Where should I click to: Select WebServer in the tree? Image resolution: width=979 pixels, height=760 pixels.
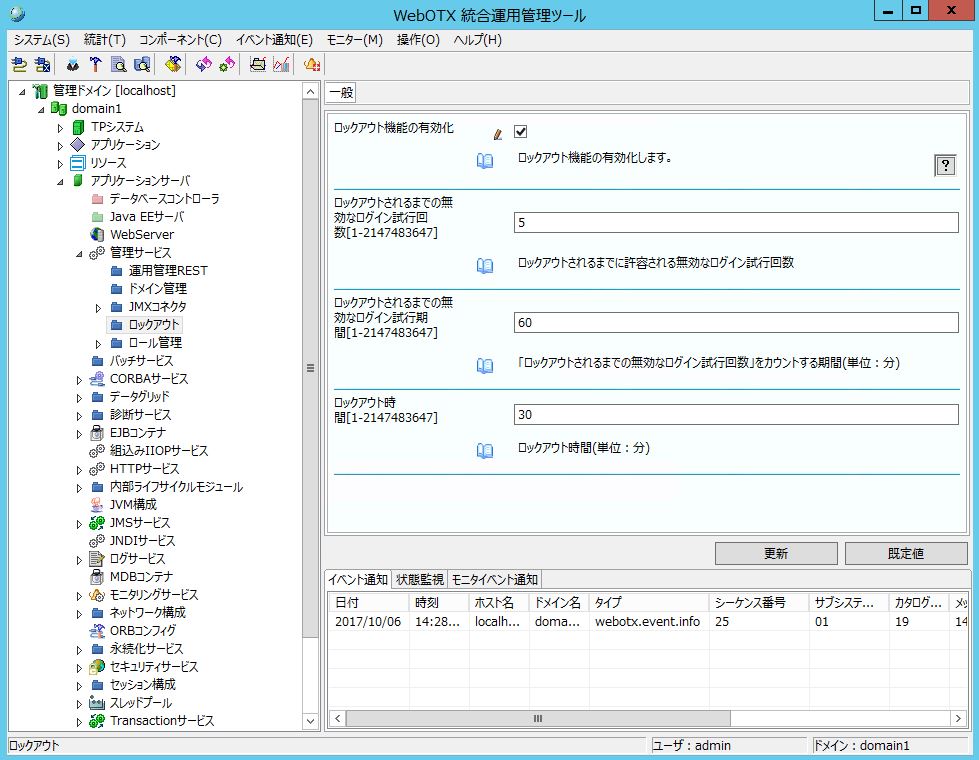[141, 235]
